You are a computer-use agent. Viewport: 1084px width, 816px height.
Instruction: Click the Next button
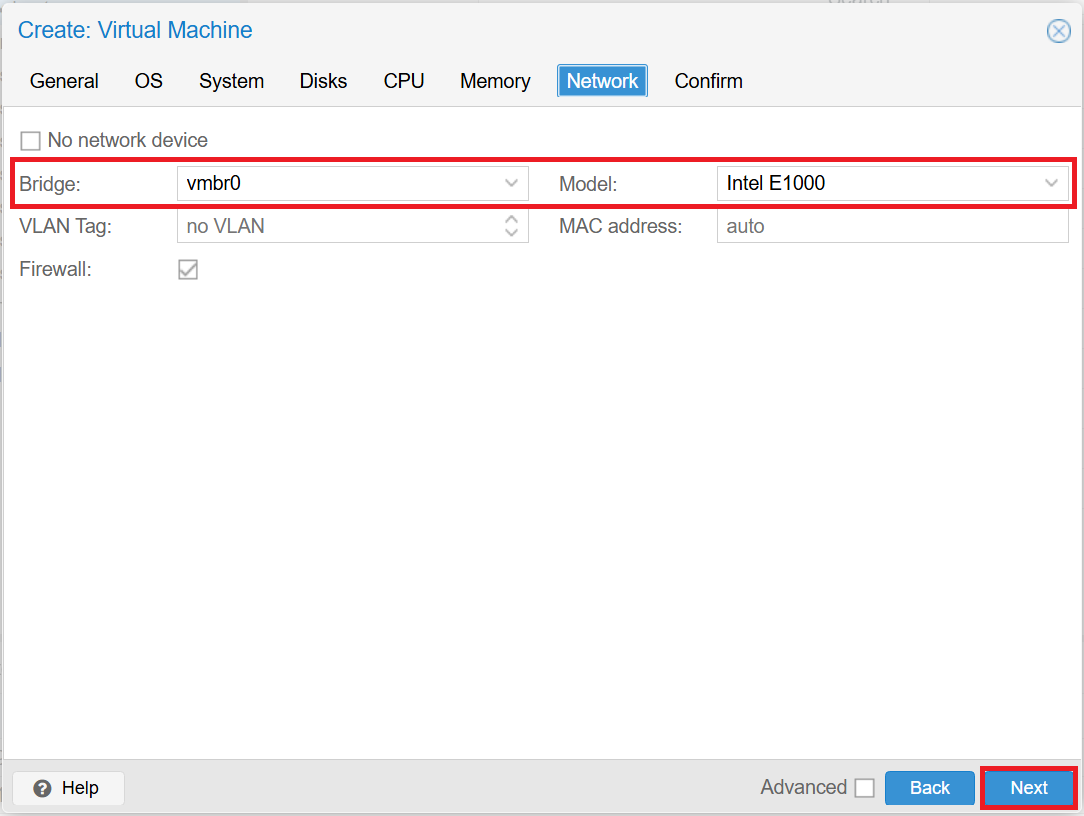click(1029, 787)
